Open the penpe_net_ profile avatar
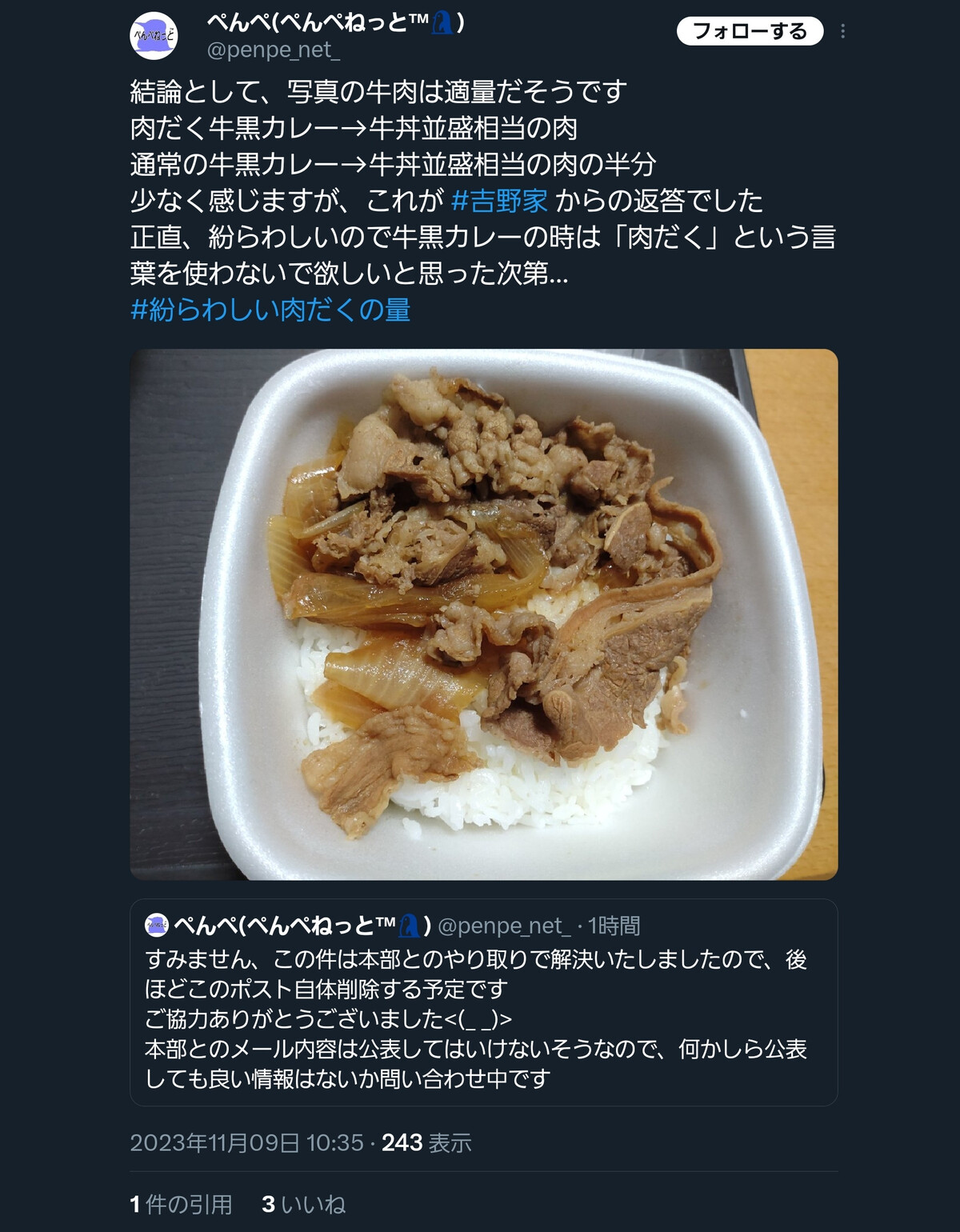The width and height of the screenshot is (960, 1232). coord(154,36)
